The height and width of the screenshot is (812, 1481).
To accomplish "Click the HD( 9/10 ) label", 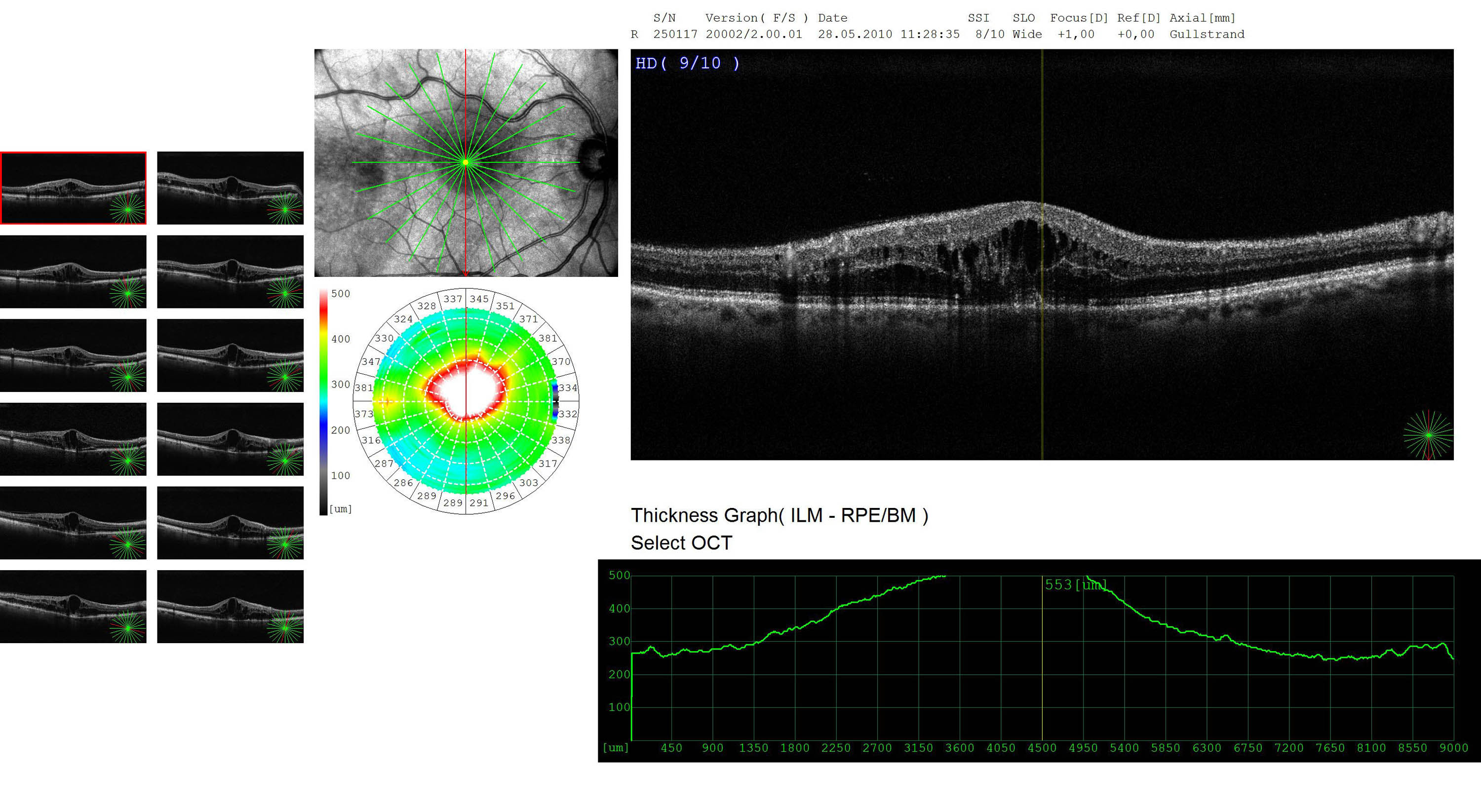I will (x=688, y=63).
